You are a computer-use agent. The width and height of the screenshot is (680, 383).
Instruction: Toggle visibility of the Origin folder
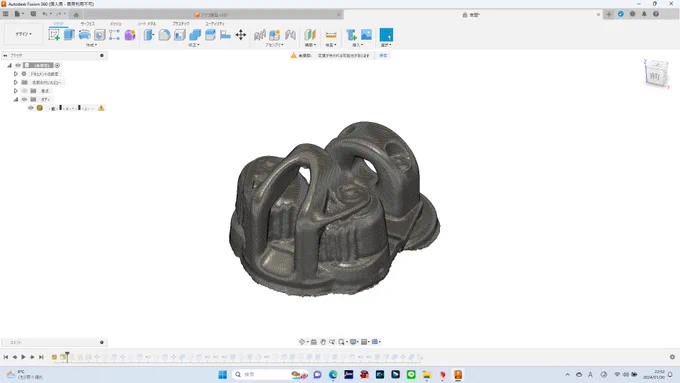[x=24, y=91]
